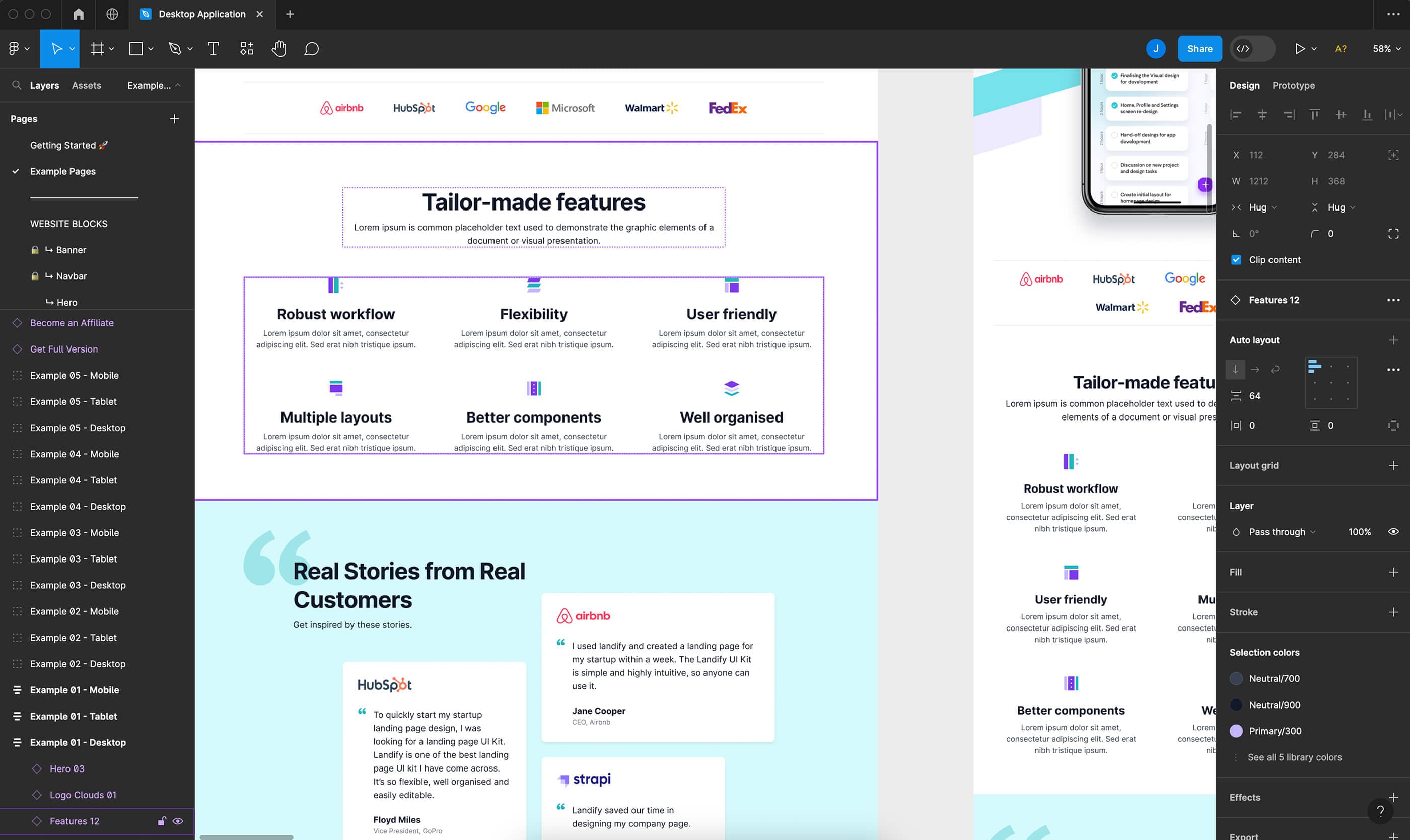The image size is (1410, 840).
Task: Select the Text tool
Action: tap(214, 49)
